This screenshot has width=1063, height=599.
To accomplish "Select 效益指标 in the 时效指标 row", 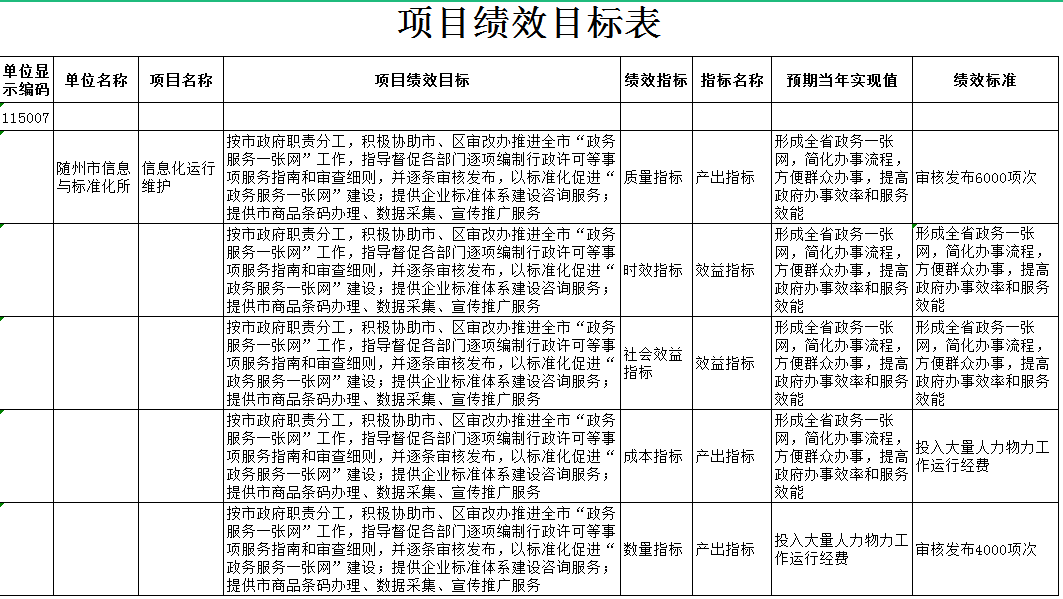I will (x=732, y=270).
